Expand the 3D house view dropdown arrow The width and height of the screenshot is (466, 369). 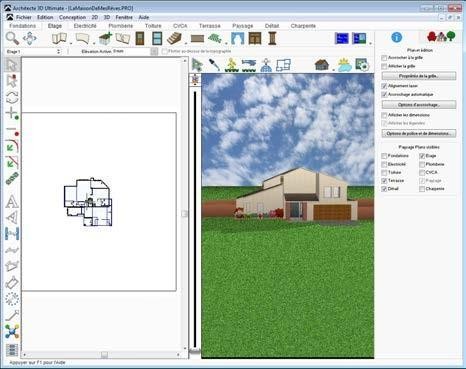coord(333,70)
